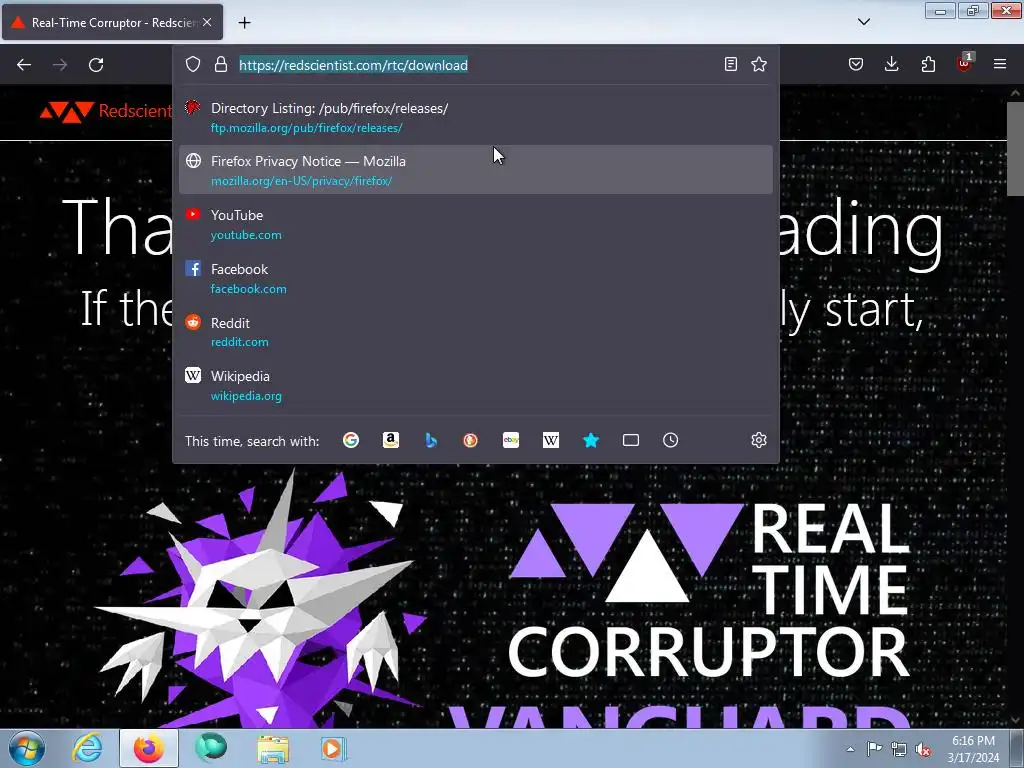Toggle reader view icon in address bar
1024x768 pixels.
pos(731,64)
